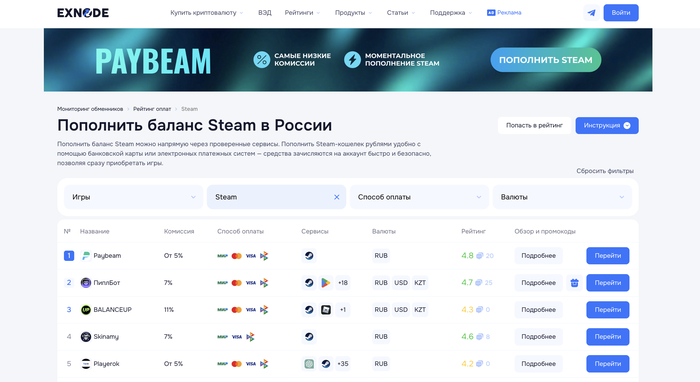Click the reviews comment icon in Paybeam row
Image resolution: width=700 pixels, height=382 pixels.
479,256
